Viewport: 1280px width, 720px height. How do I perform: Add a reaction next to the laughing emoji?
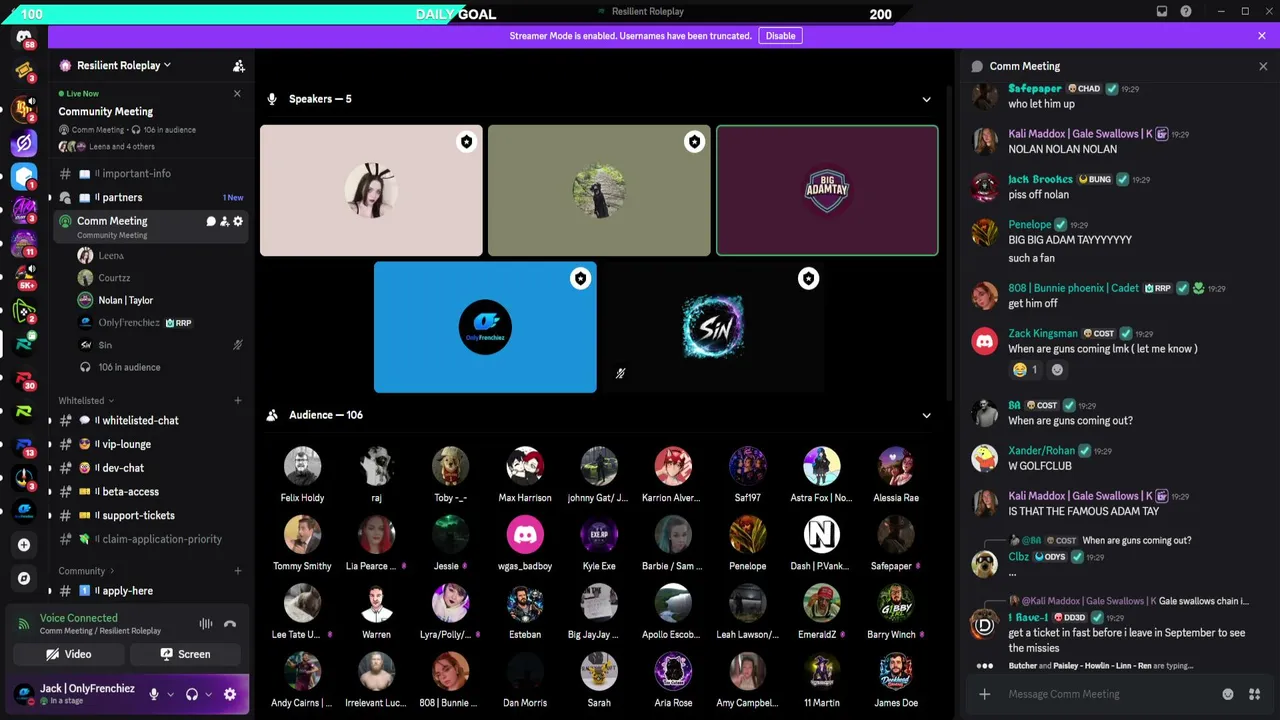pos(1057,370)
